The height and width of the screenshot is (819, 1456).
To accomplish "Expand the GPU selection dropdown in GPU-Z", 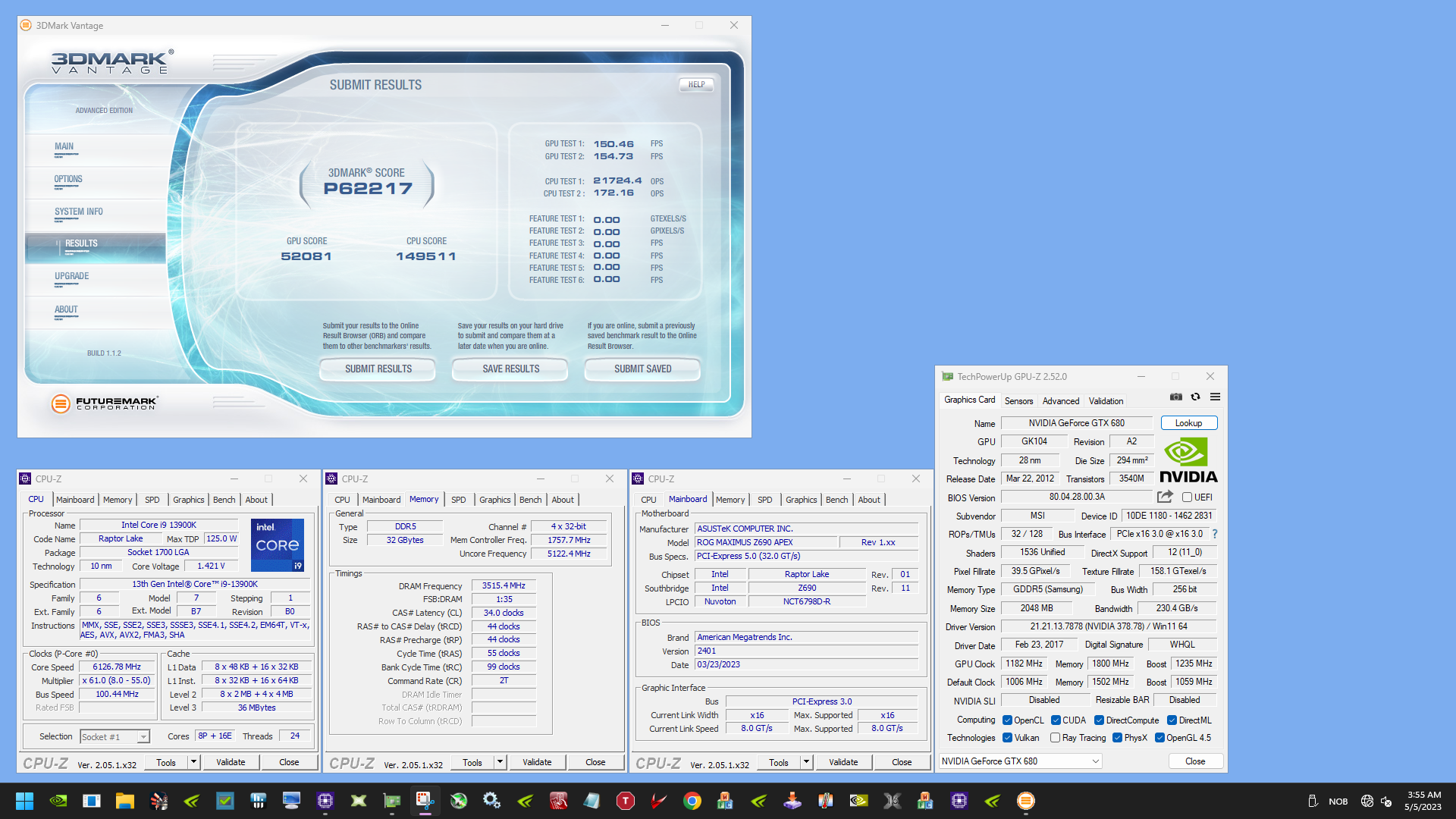I will pos(1020,761).
